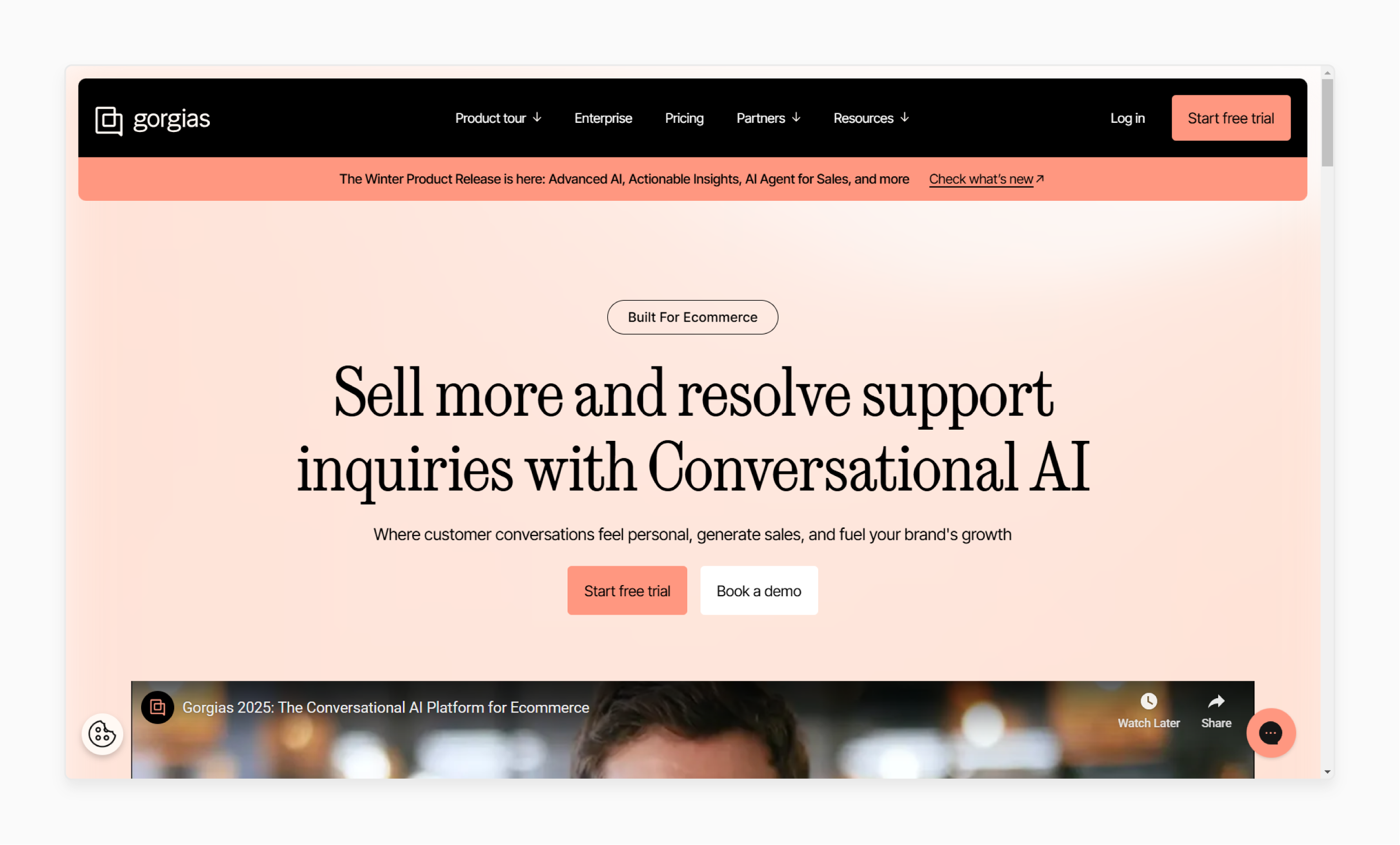This screenshot has height=845, width=1400.
Task: Expand the Partners dropdown
Action: [770, 118]
